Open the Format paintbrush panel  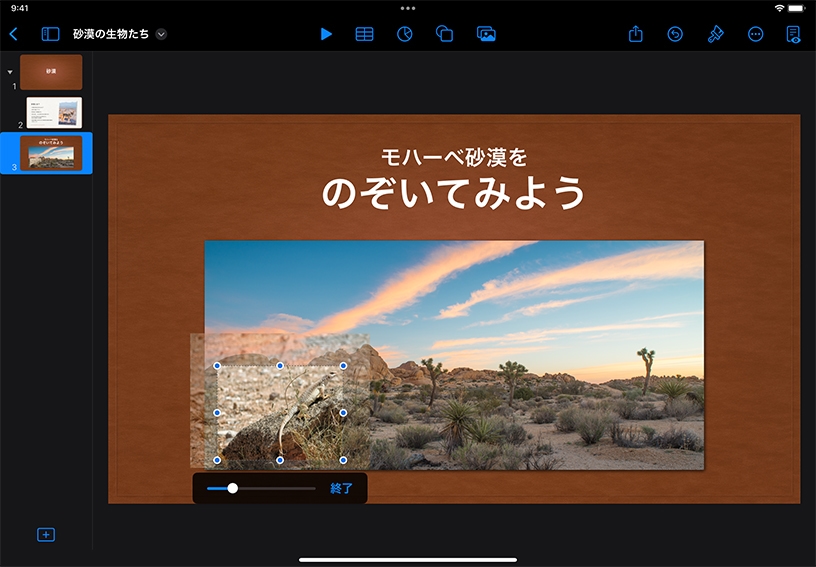click(715, 34)
